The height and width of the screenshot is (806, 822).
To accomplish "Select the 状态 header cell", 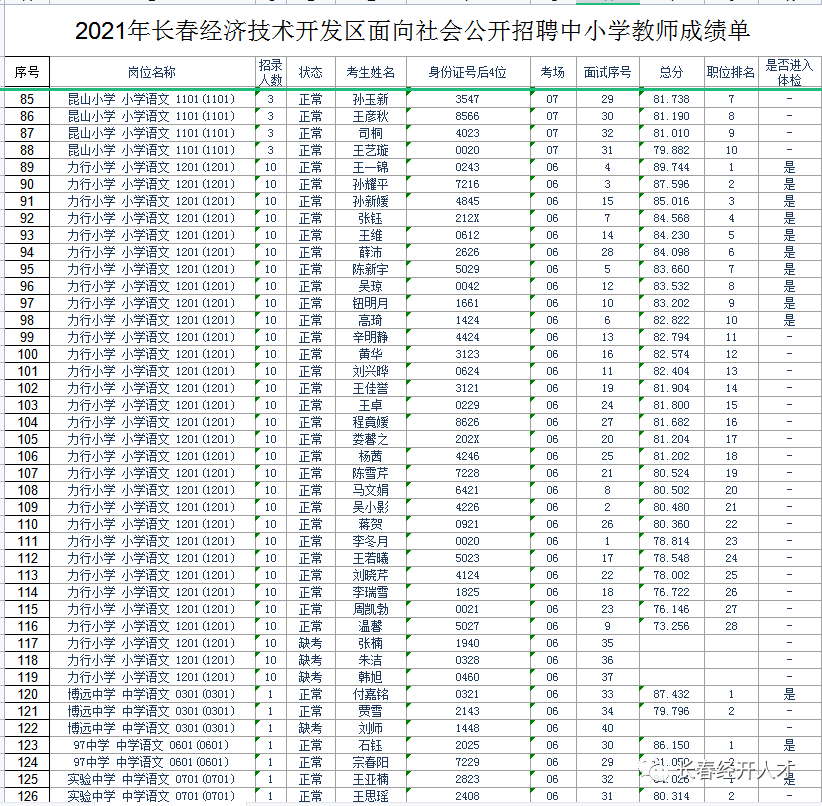I will [311, 72].
